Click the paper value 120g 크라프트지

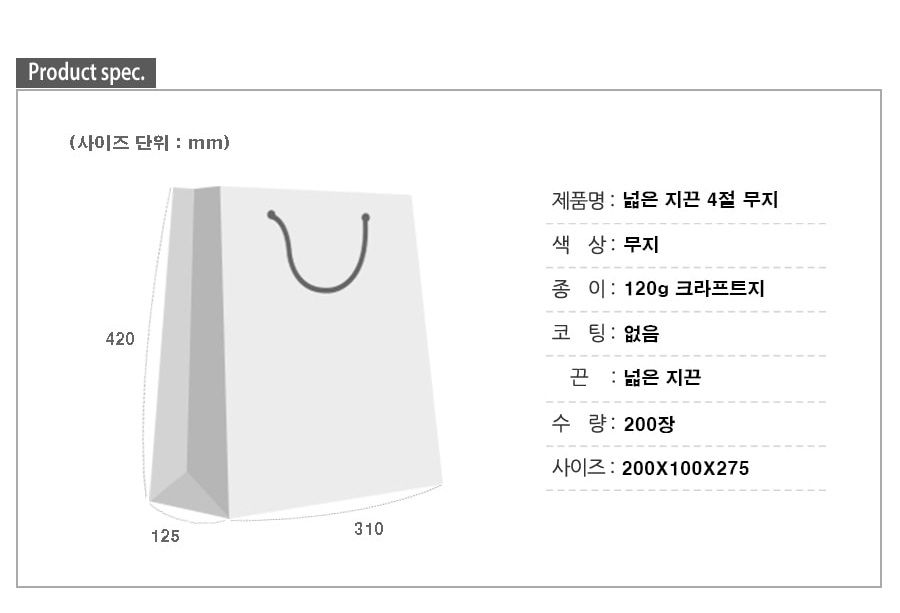coord(693,289)
